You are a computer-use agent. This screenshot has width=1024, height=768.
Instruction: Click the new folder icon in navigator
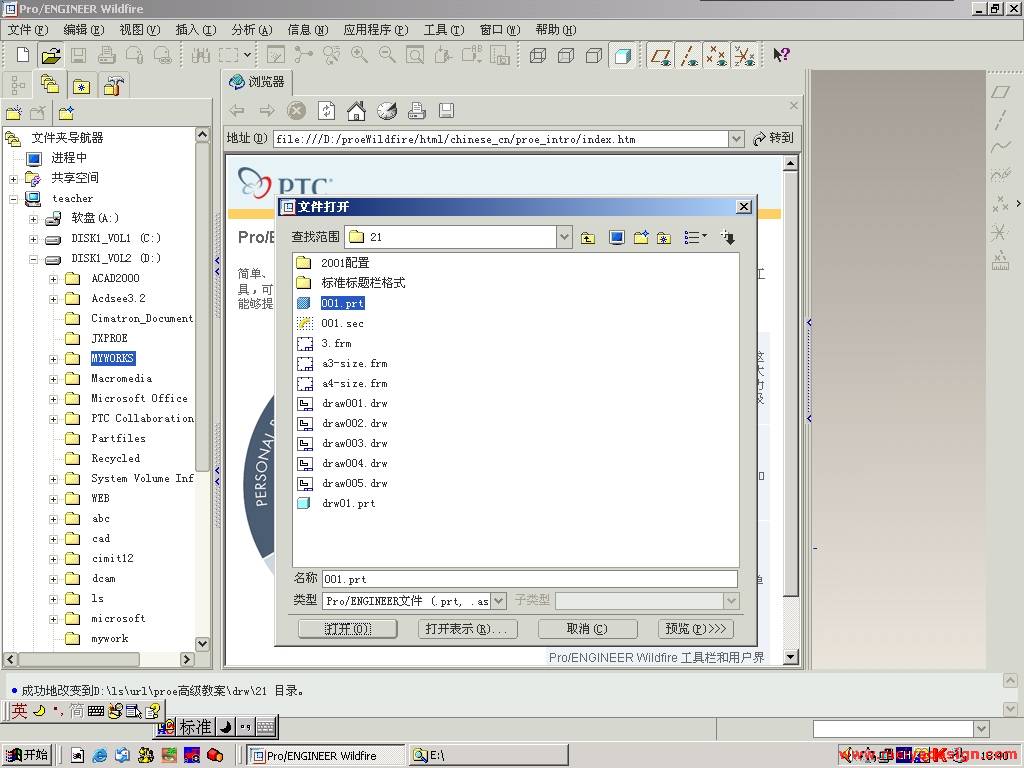coord(14,113)
